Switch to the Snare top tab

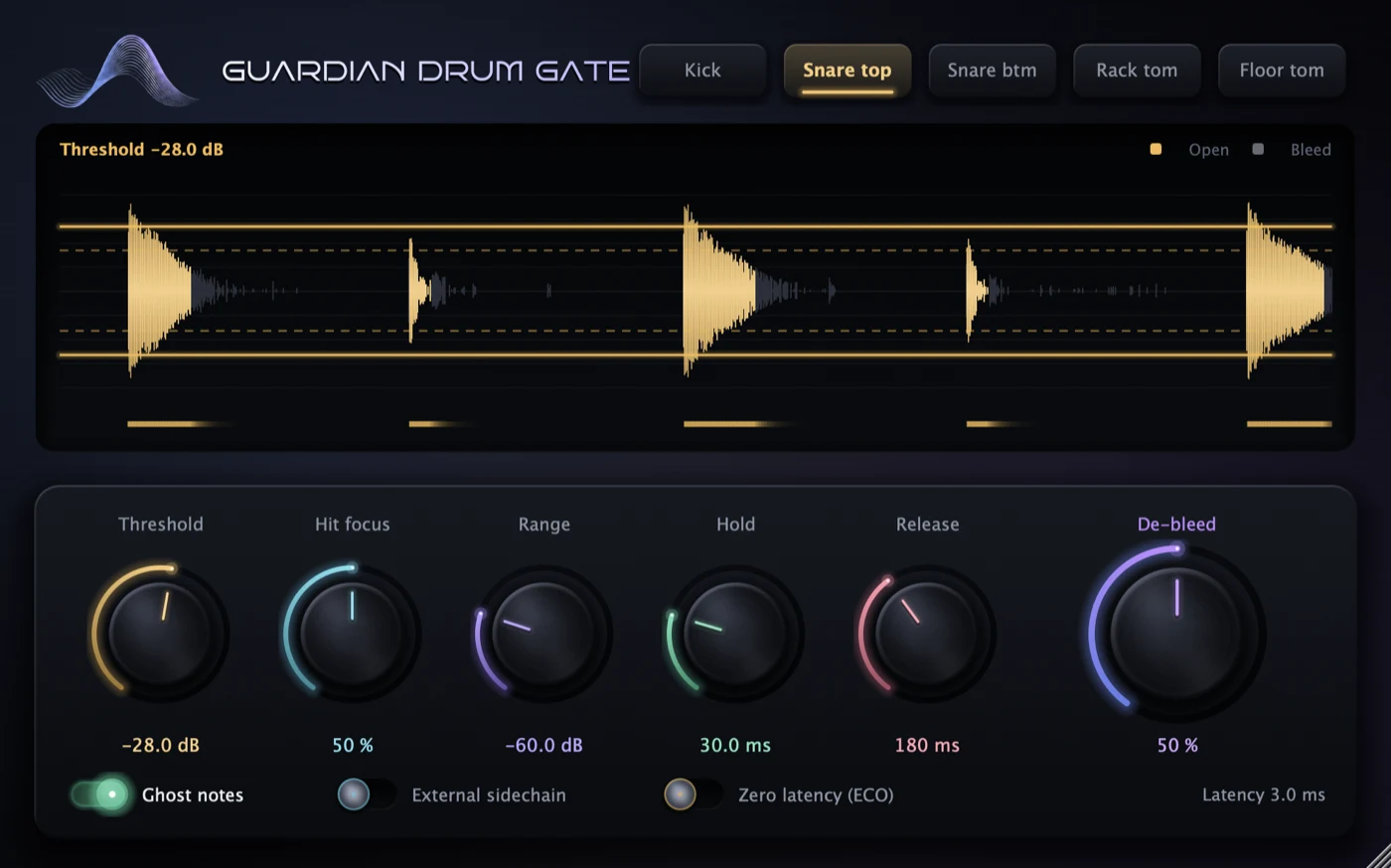pos(848,71)
